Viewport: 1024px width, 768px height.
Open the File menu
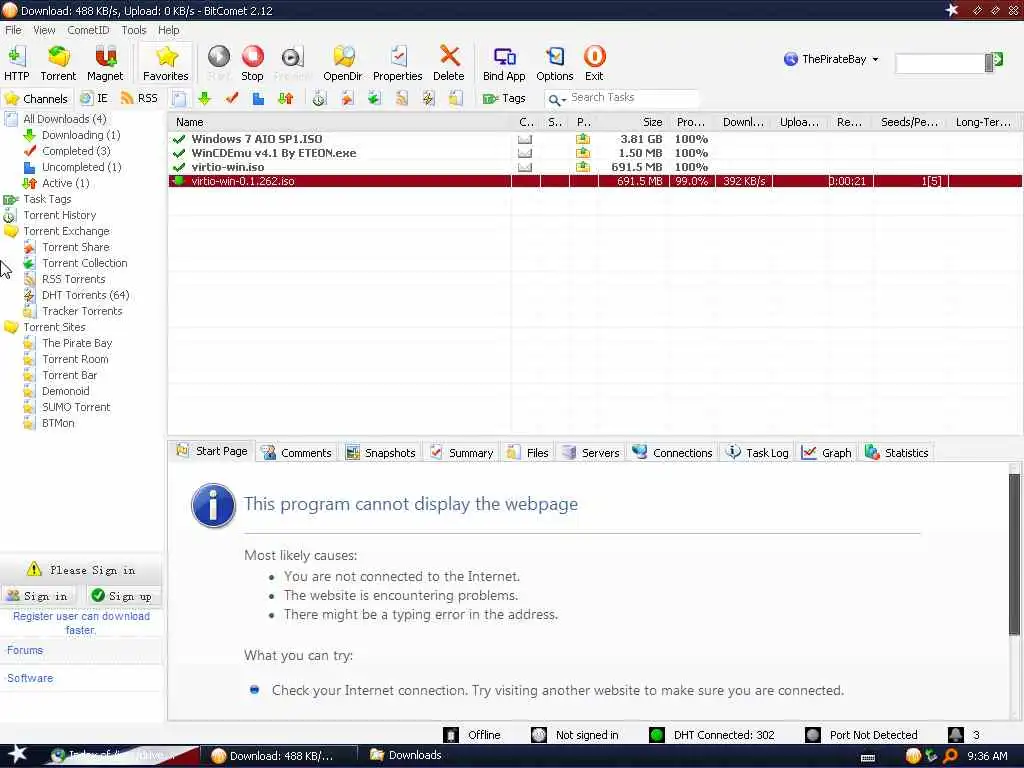pos(13,30)
